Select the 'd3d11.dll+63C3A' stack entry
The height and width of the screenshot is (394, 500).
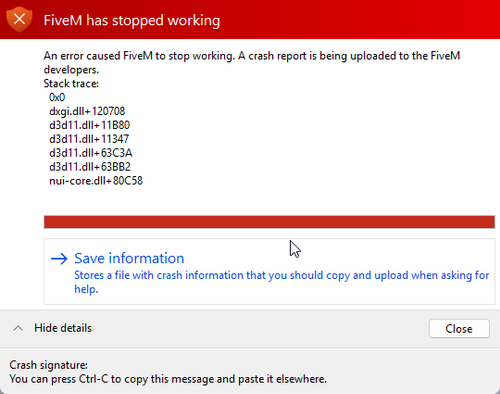coord(91,153)
